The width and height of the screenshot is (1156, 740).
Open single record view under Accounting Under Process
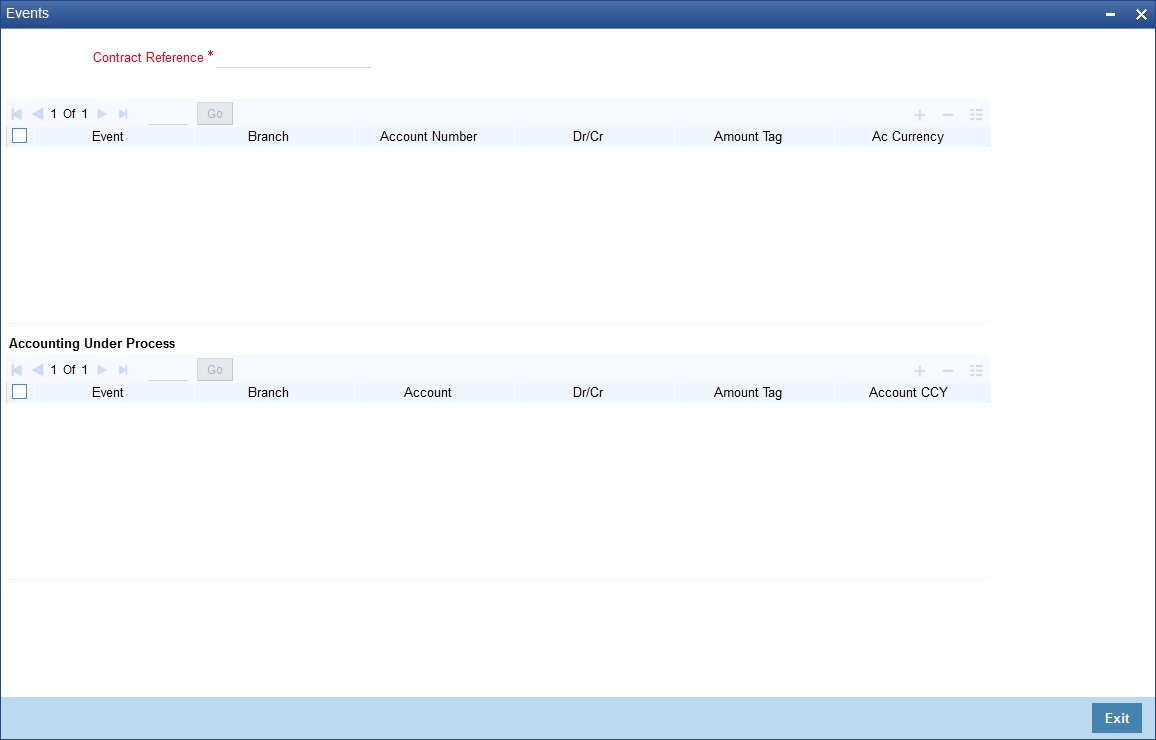(x=976, y=371)
